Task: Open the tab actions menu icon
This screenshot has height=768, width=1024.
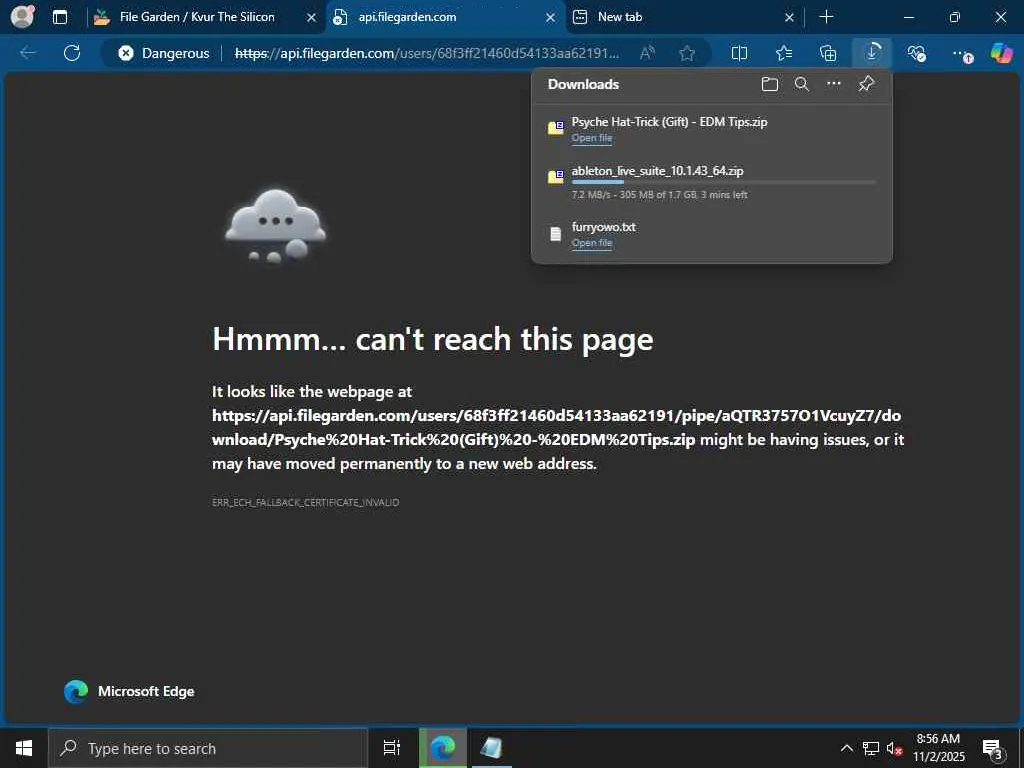Action: [x=60, y=17]
